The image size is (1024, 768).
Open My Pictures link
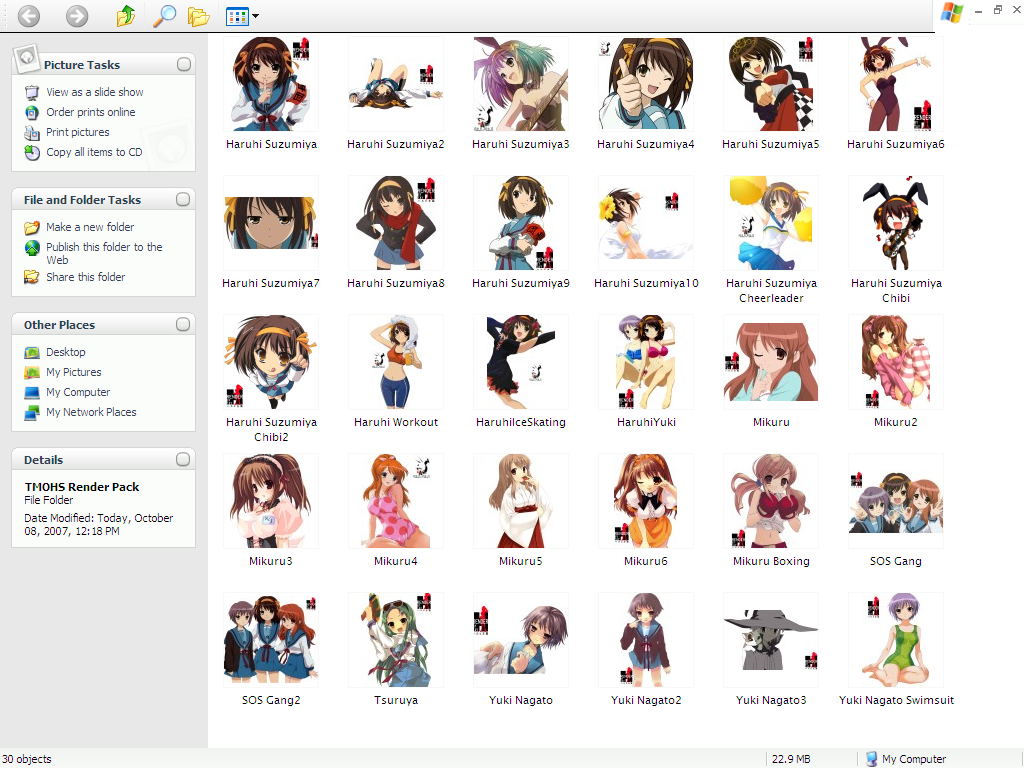74,372
